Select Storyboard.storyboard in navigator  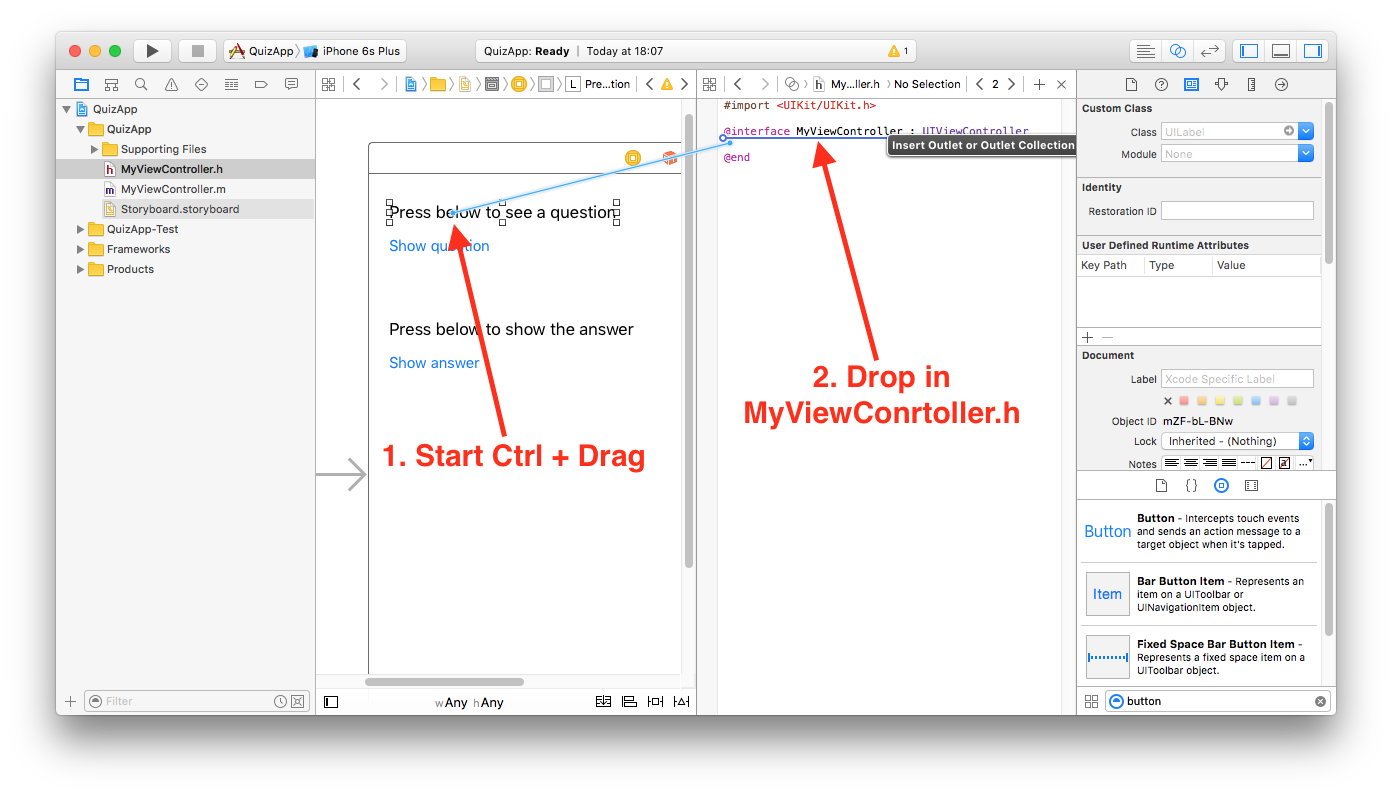[x=179, y=209]
